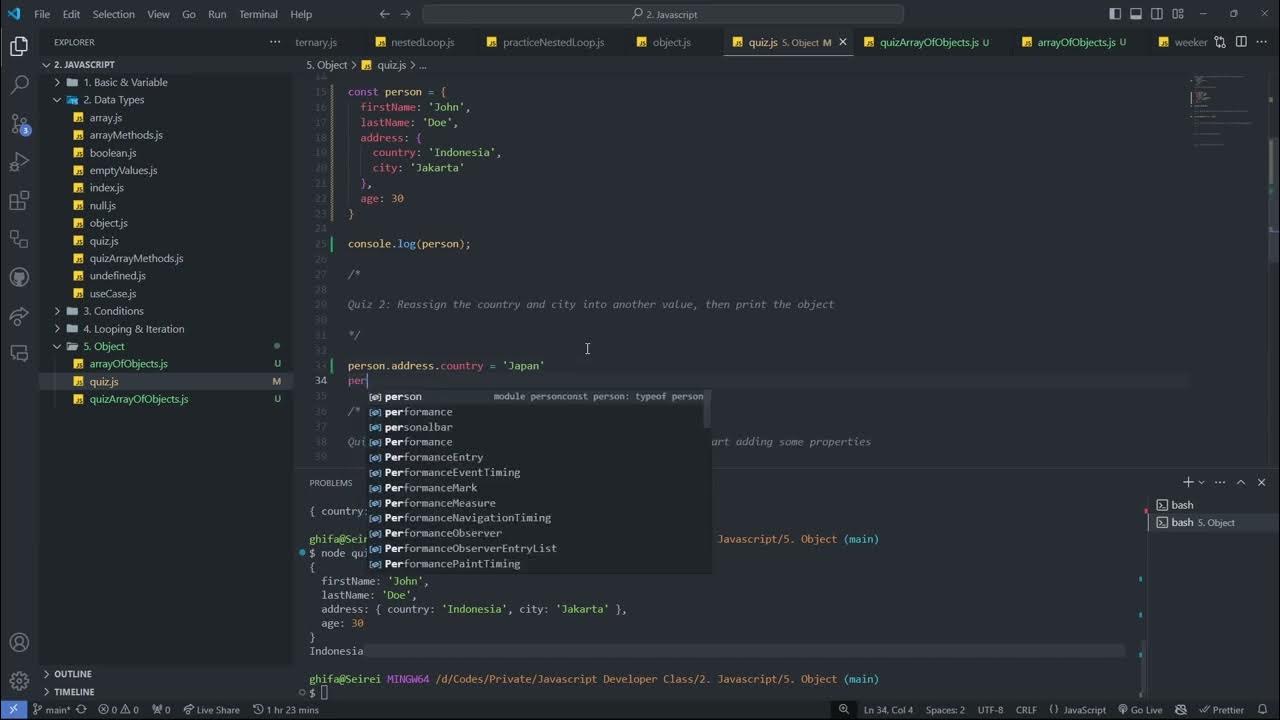Screen dimensions: 1280x720
Task: Open the Live Share view in the activity bar
Action: coord(19,315)
